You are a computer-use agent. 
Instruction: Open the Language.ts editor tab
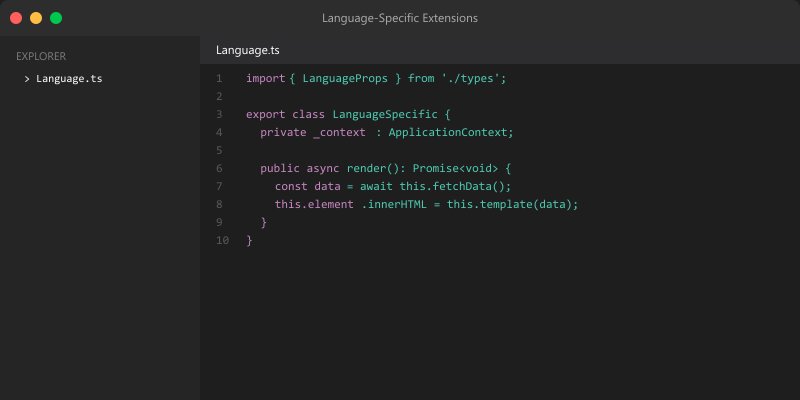click(247, 50)
